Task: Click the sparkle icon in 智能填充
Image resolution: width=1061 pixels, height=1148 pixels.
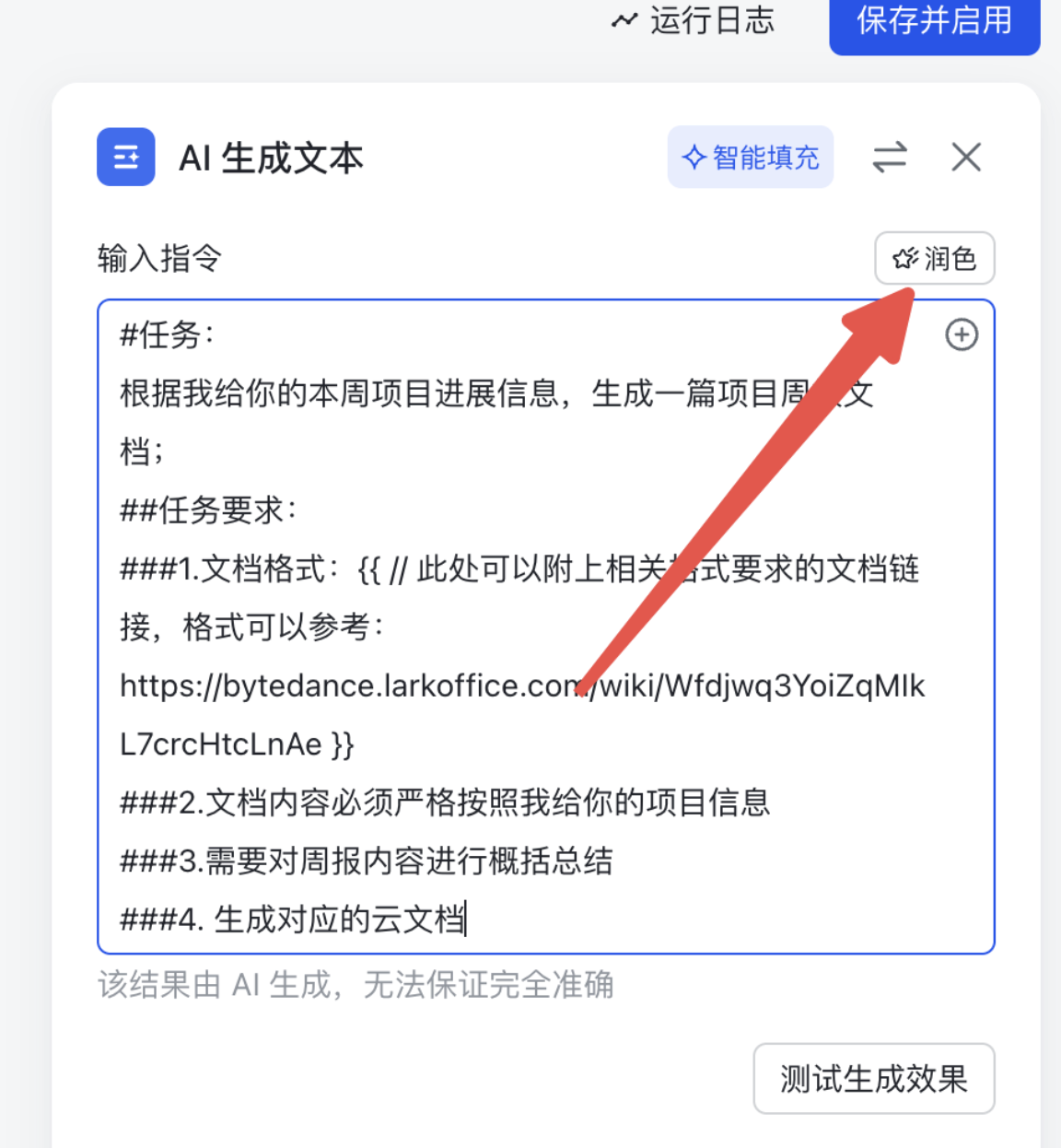Action: pyautogui.click(x=694, y=158)
